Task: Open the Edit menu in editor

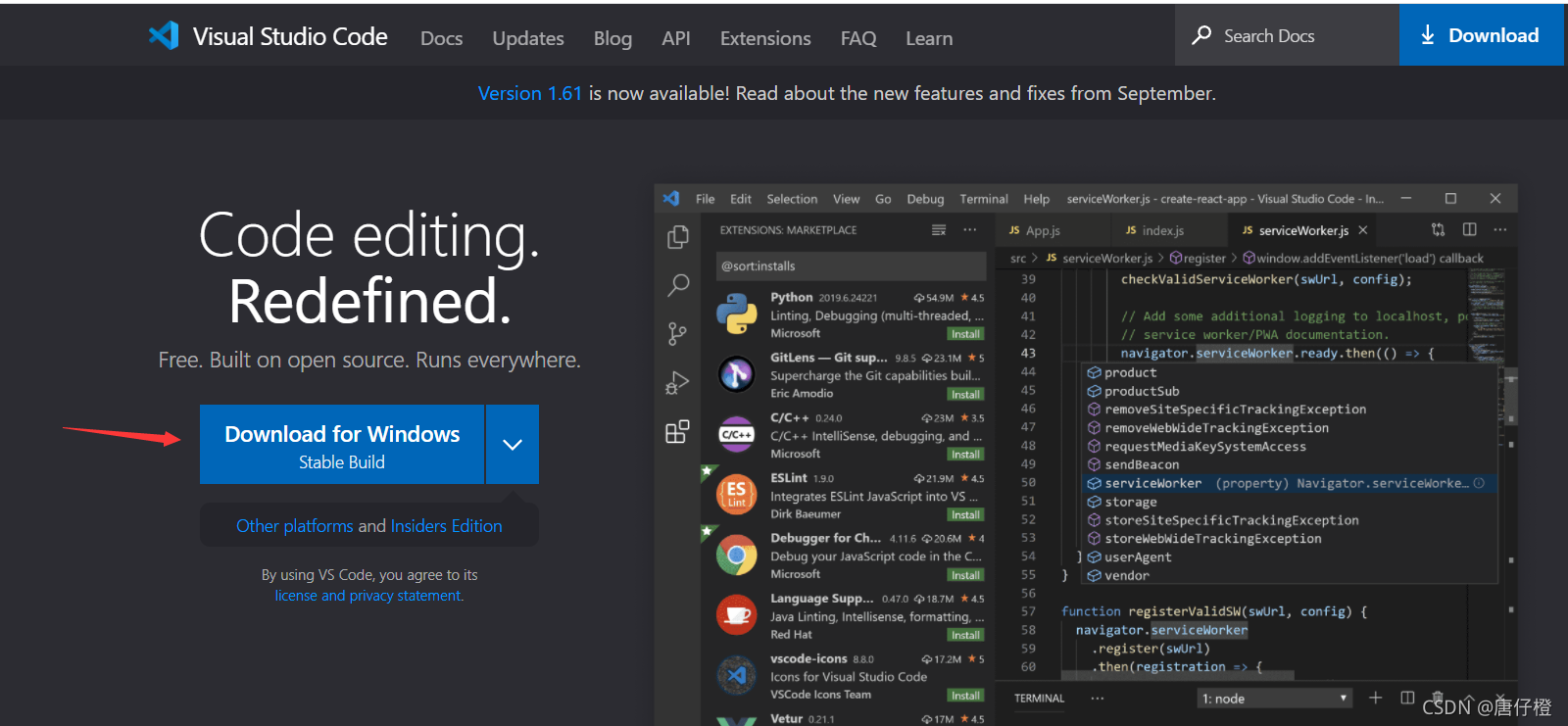Action: 741,199
